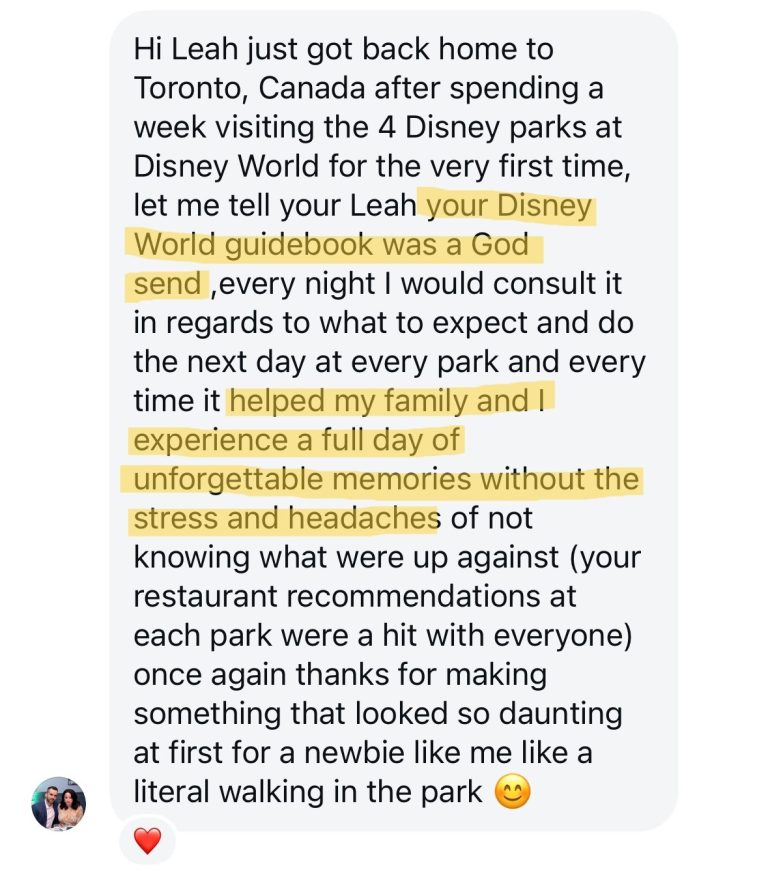768x881 pixels.
Task: Click highlighted 'unforgettable memories without the'
Action: point(385,479)
